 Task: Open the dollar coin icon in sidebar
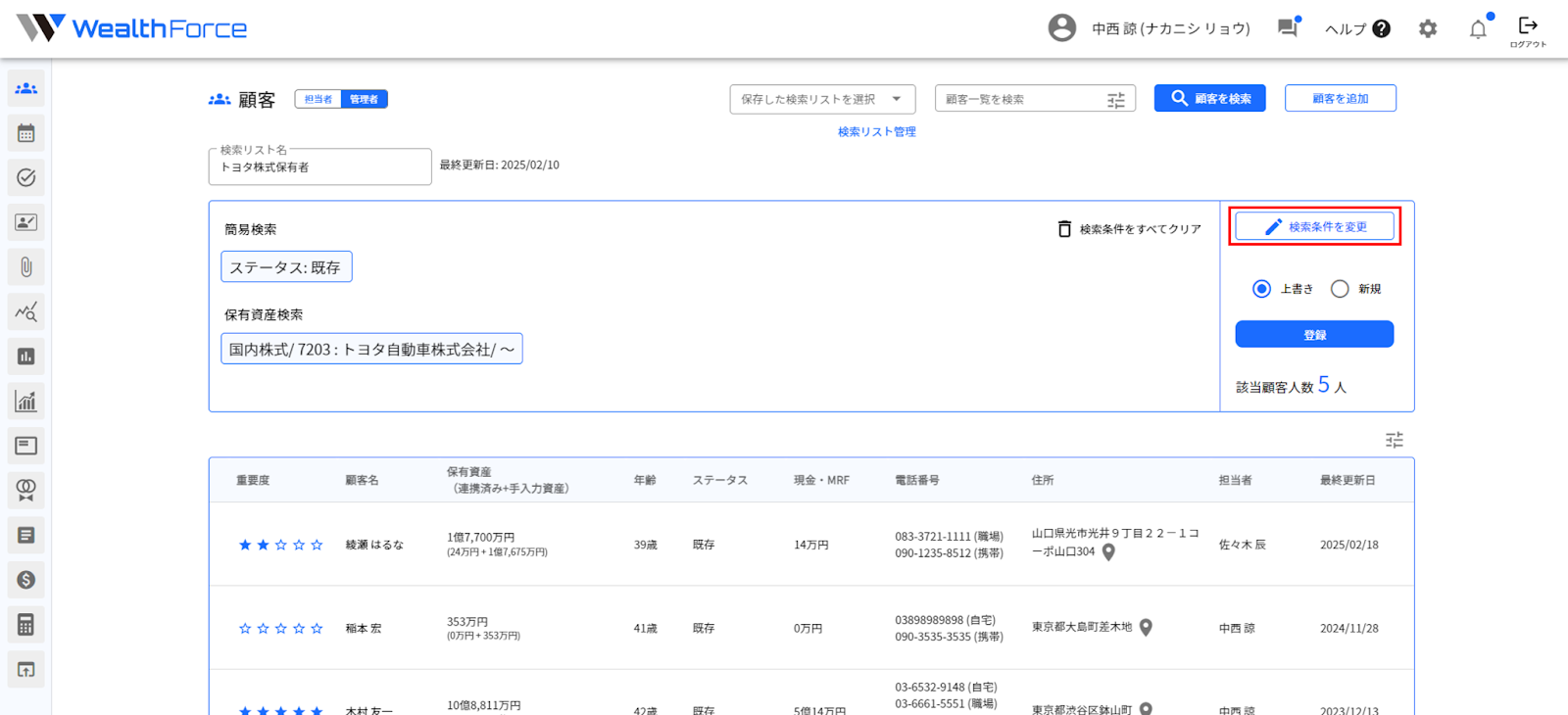click(x=26, y=580)
